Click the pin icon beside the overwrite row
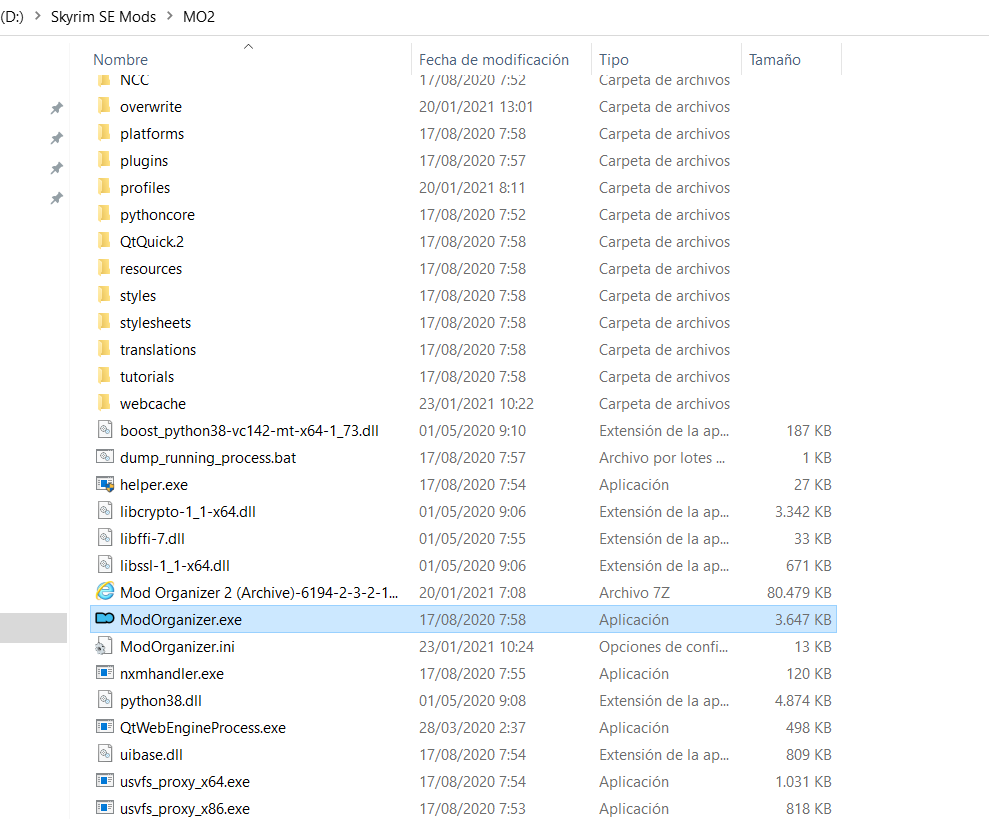The height and width of the screenshot is (819, 989). click(57, 108)
